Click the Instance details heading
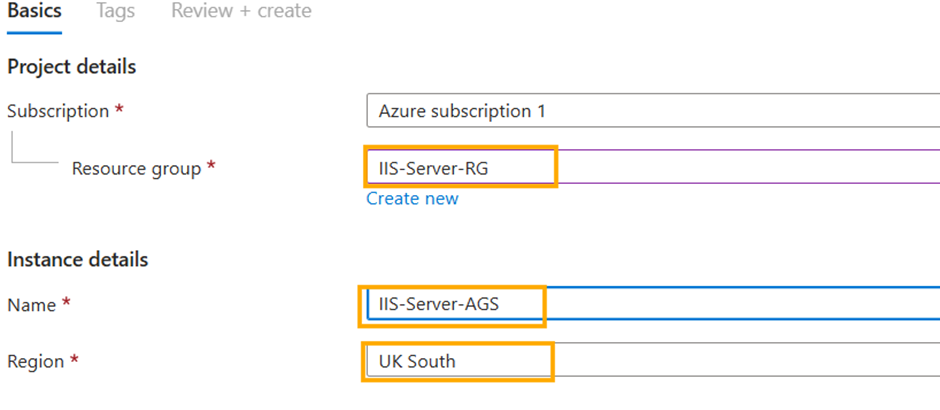Screen dimensions: 940x410 coord(78,260)
